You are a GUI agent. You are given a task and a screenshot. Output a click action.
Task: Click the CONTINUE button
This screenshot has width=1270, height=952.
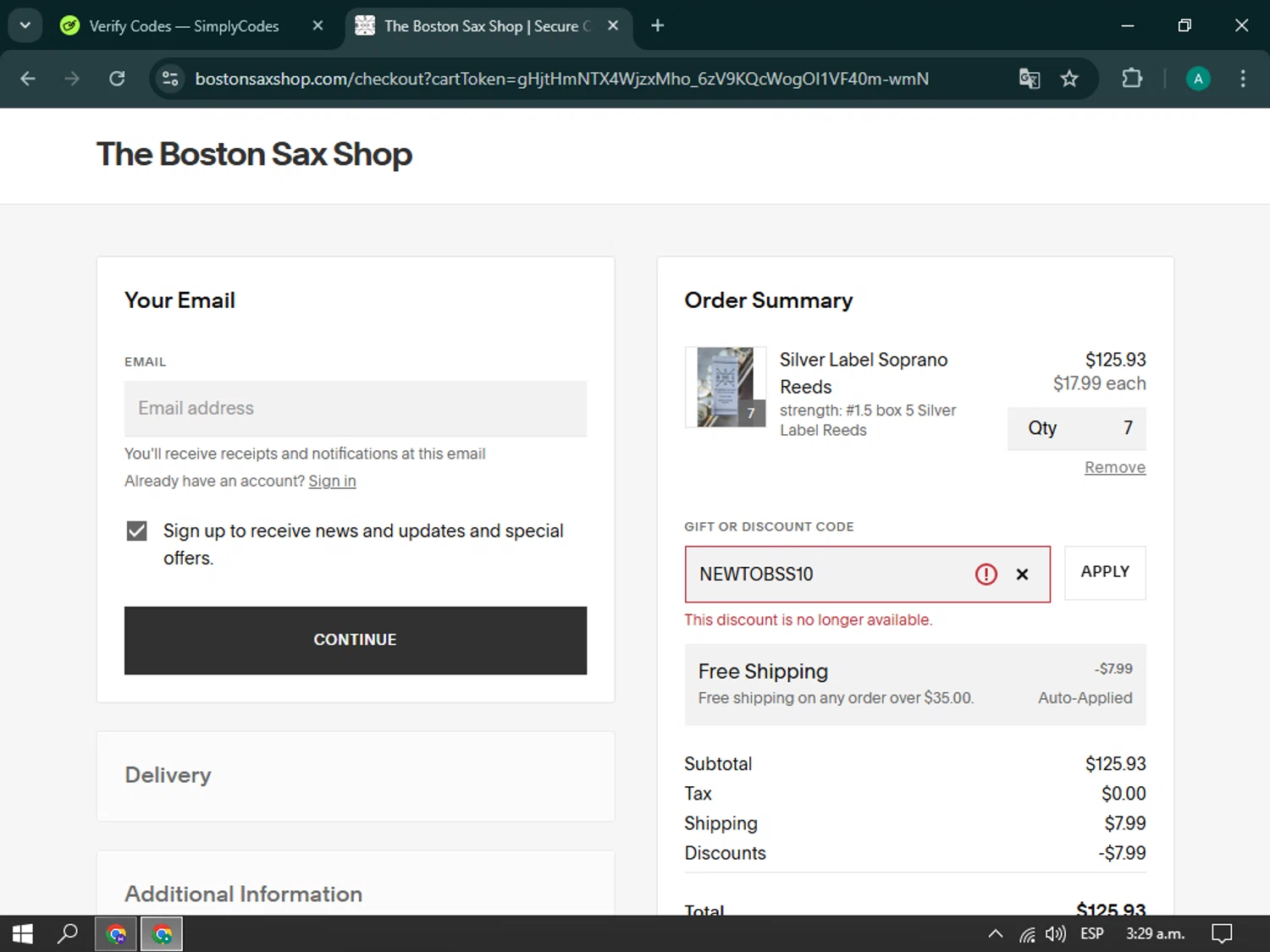[x=356, y=640]
